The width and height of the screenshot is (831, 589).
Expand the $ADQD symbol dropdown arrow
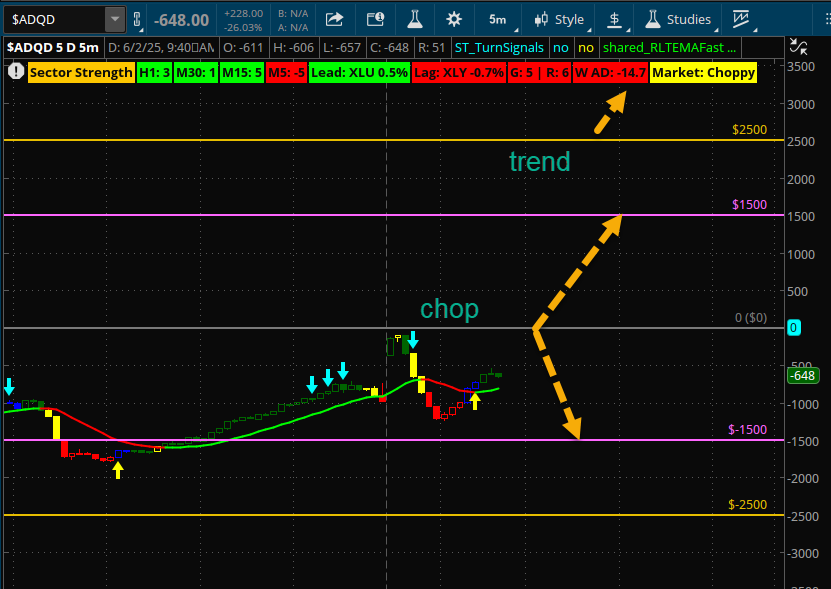[x=115, y=19]
